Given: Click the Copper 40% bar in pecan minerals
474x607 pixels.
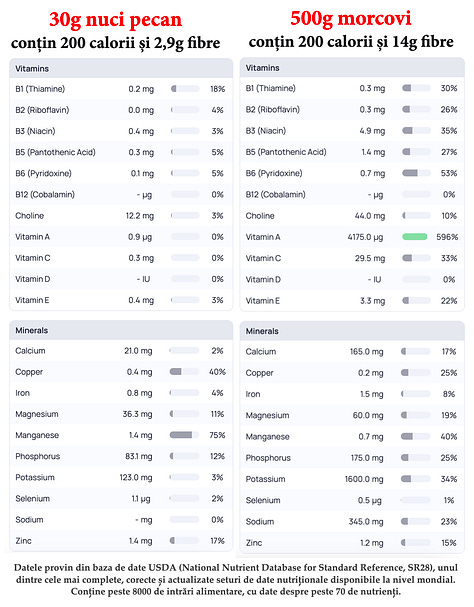Looking at the screenshot, I should [184, 372].
